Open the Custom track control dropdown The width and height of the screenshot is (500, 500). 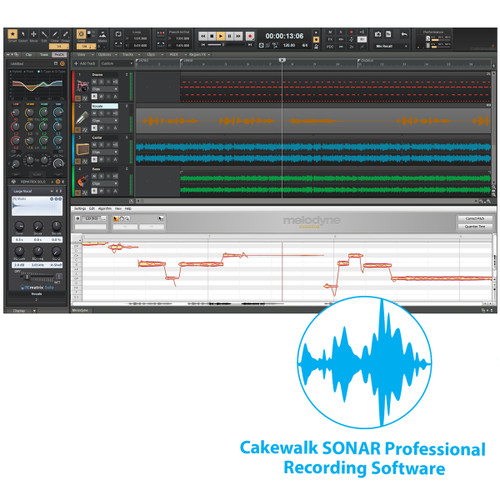click(116, 63)
